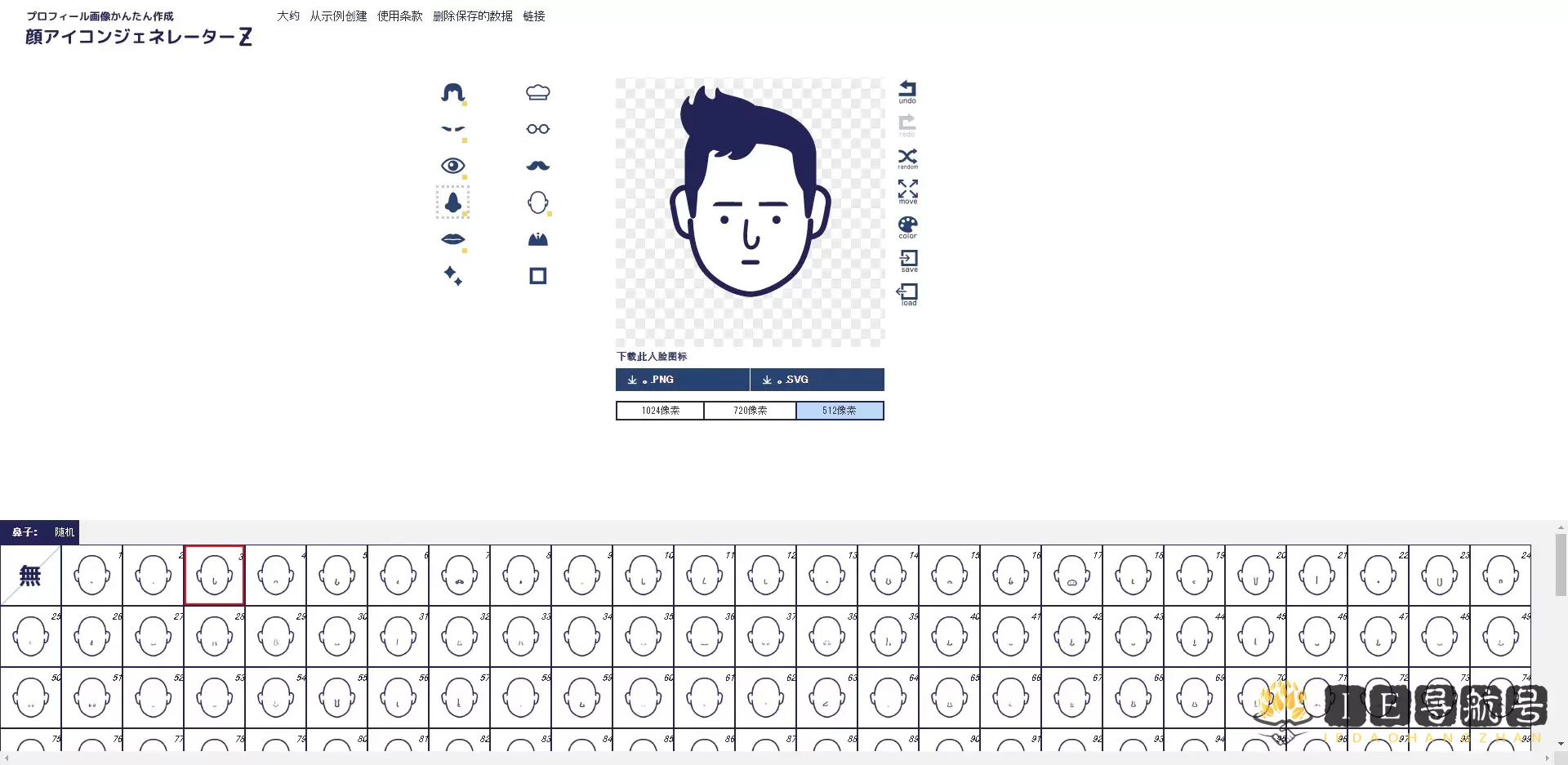The image size is (1568, 765).
Task: Open the 使用条款 menu link
Action: (399, 16)
